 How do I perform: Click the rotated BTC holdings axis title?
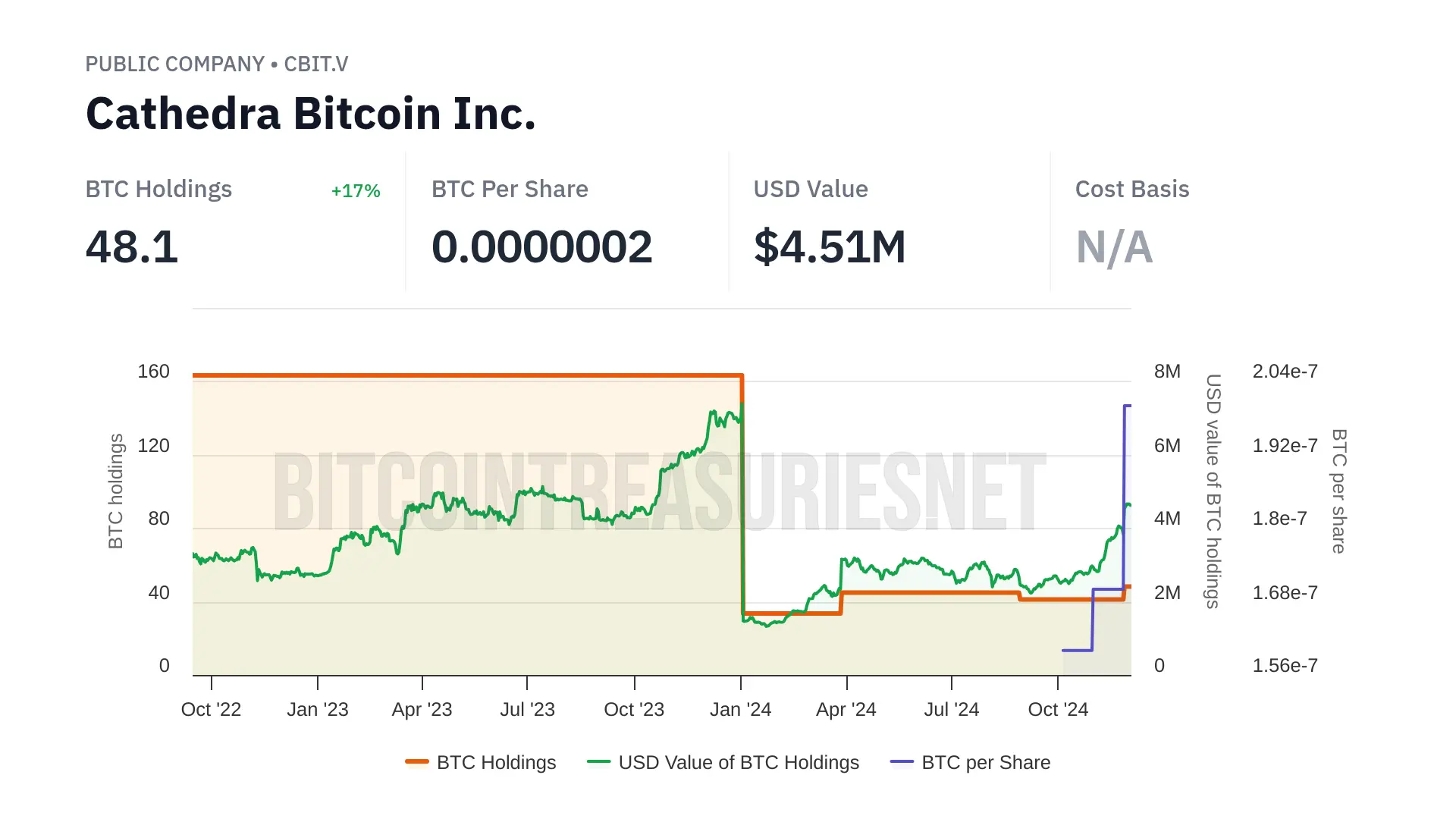[x=115, y=491]
